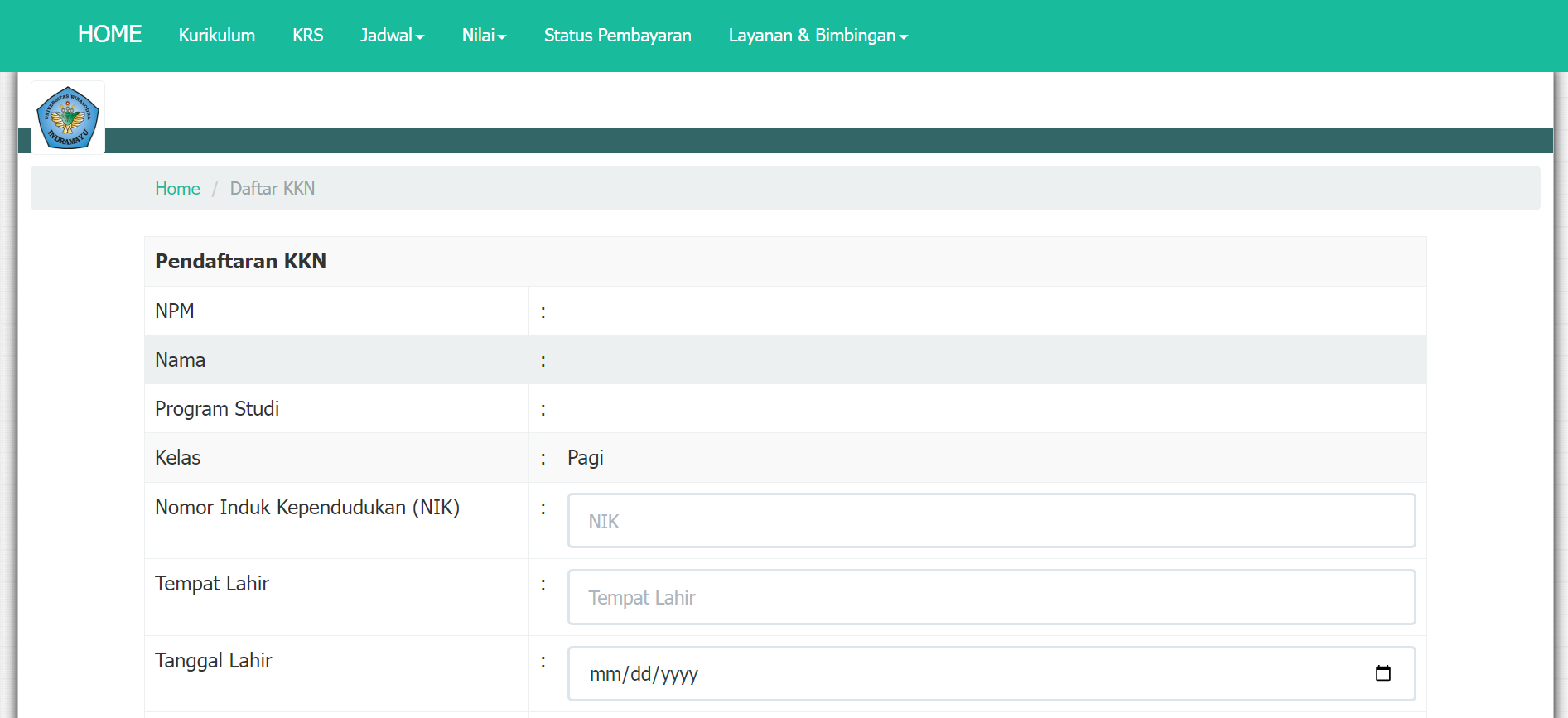This screenshot has height=718, width=1568.
Task: Expand the Layanan & Bimbingan menu
Action: pyautogui.click(x=818, y=36)
